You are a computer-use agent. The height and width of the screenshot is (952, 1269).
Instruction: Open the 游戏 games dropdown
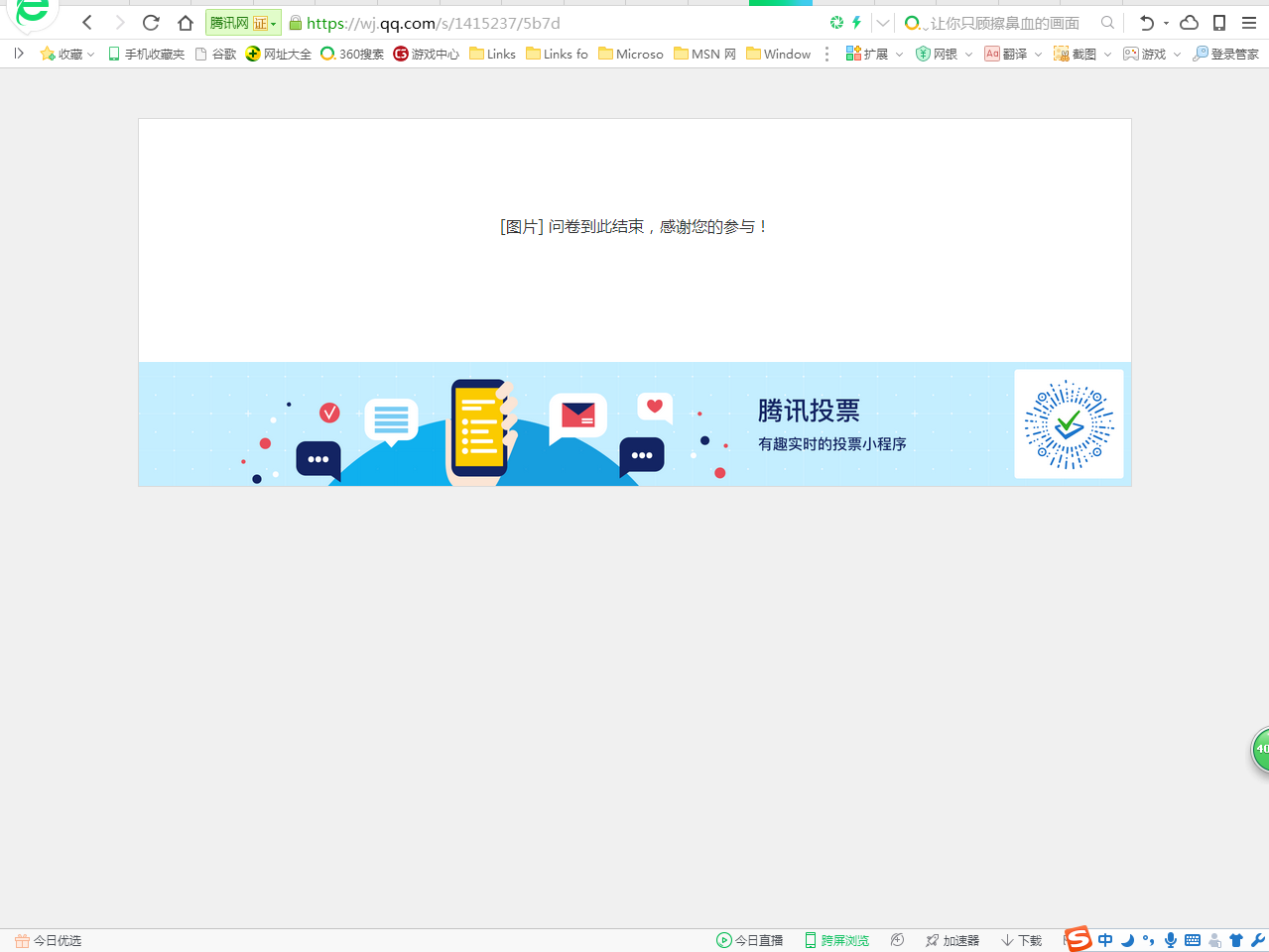coord(1152,54)
